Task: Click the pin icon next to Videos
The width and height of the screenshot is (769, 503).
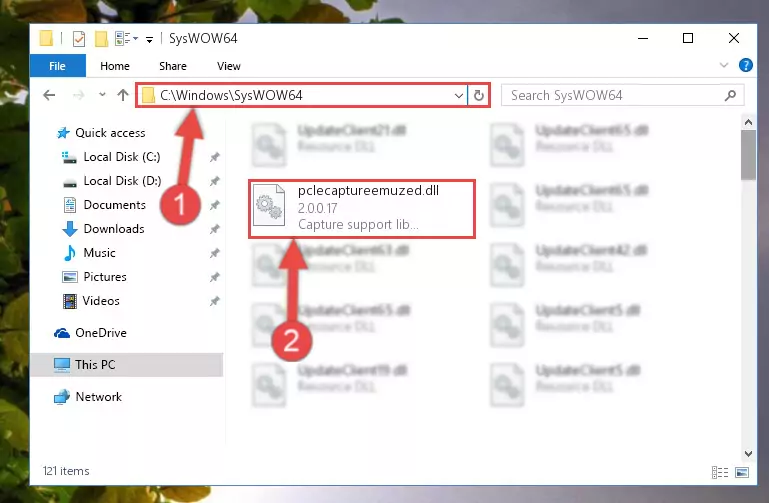Action: click(x=214, y=302)
